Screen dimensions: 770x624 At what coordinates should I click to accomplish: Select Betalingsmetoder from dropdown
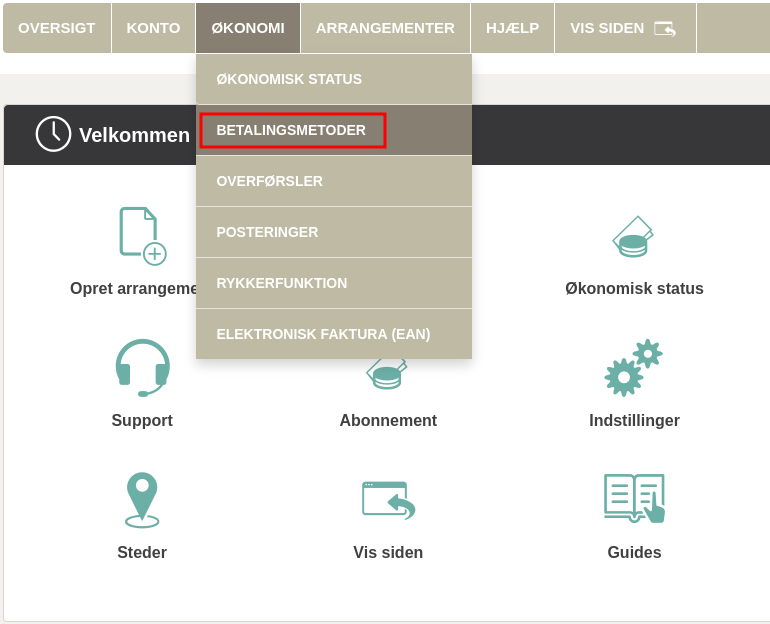pos(334,130)
